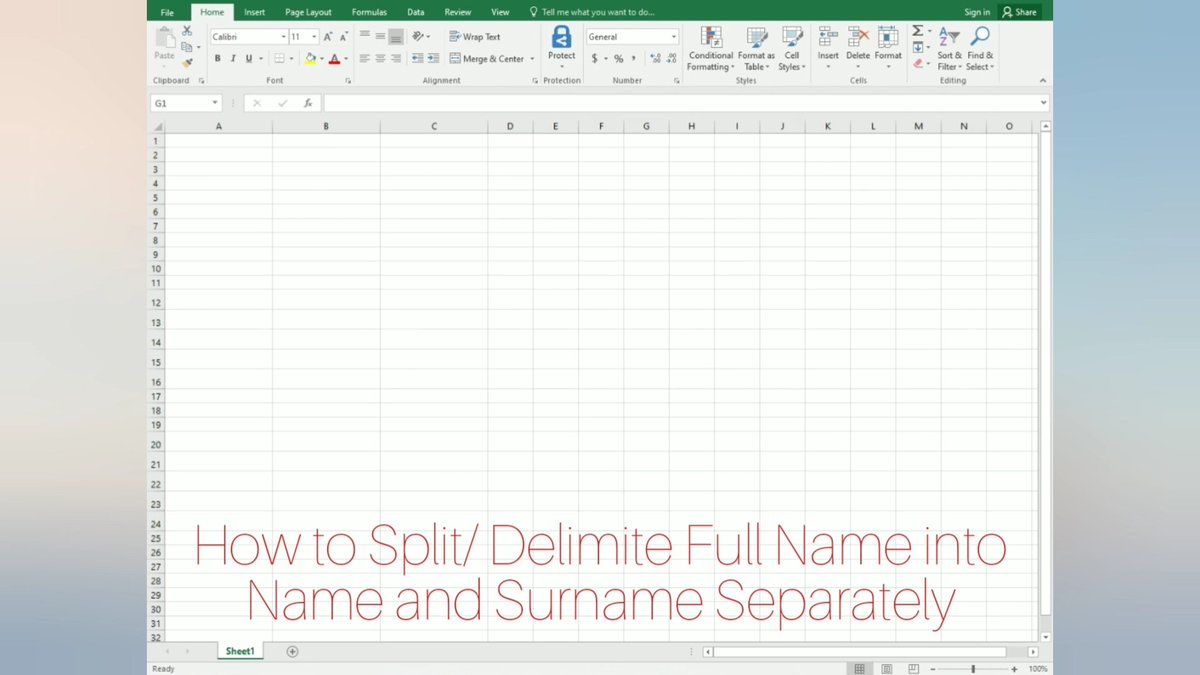Image resolution: width=1200 pixels, height=675 pixels.
Task: Toggle bold formatting
Action: (218, 59)
